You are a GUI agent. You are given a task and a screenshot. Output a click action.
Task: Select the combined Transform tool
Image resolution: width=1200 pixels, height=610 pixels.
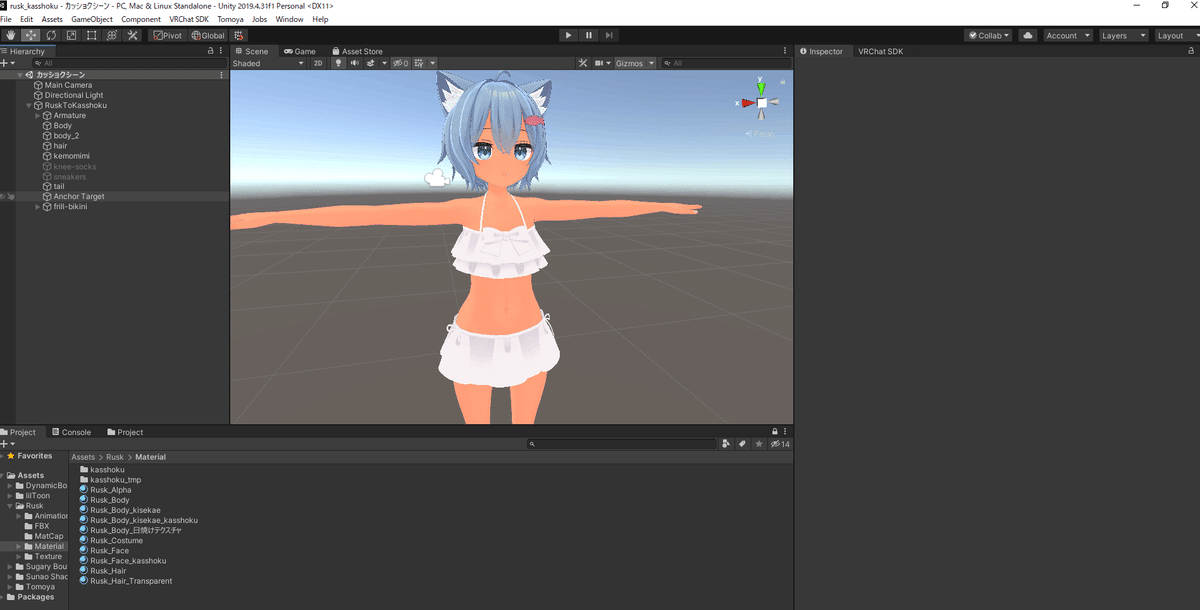[112, 35]
